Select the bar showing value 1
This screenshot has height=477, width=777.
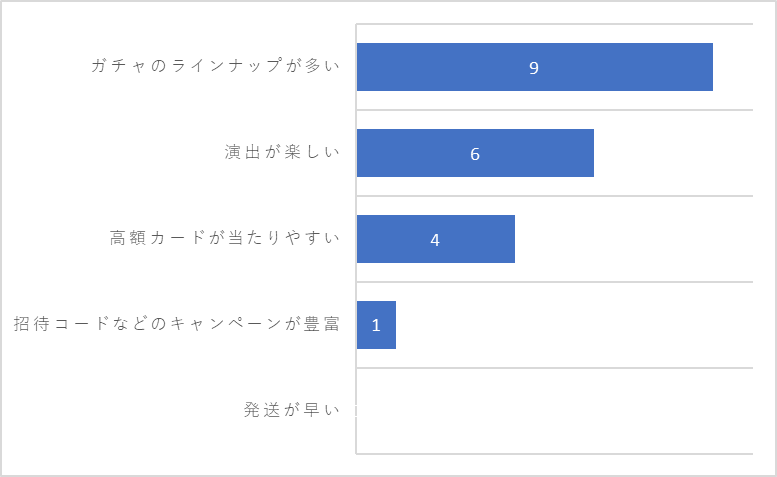point(376,325)
